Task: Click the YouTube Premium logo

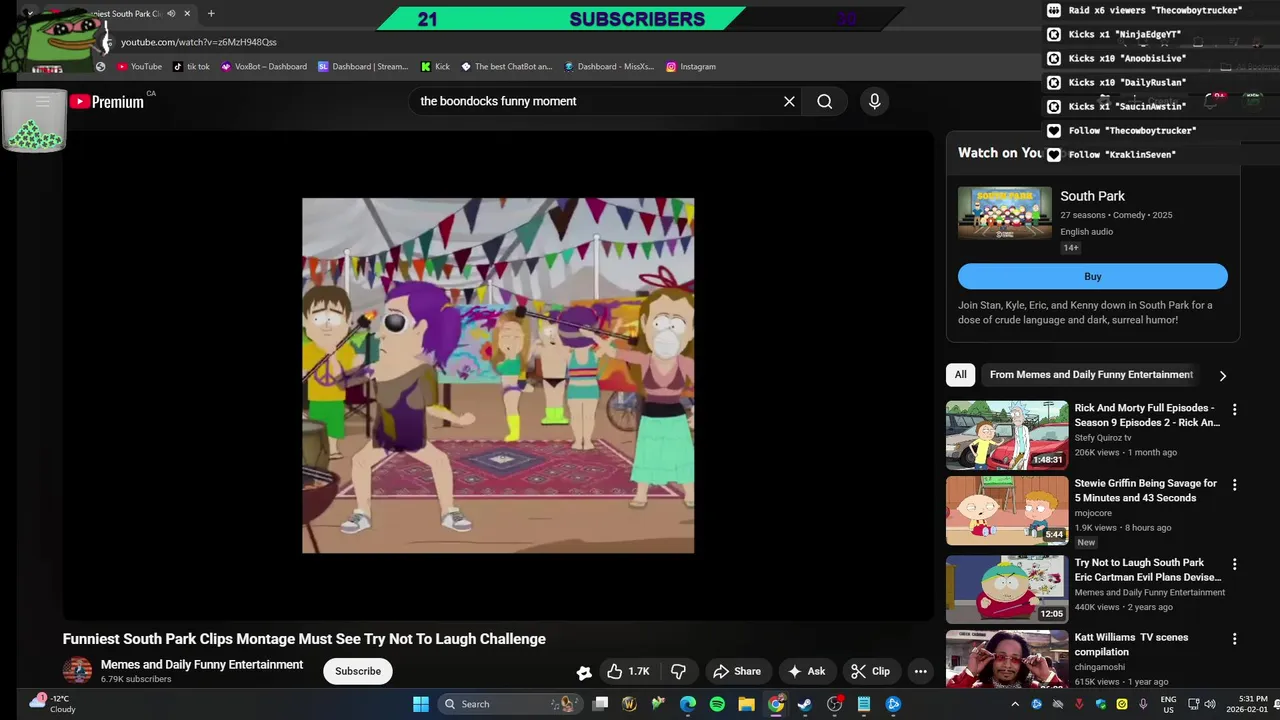Action: (x=106, y=101)
